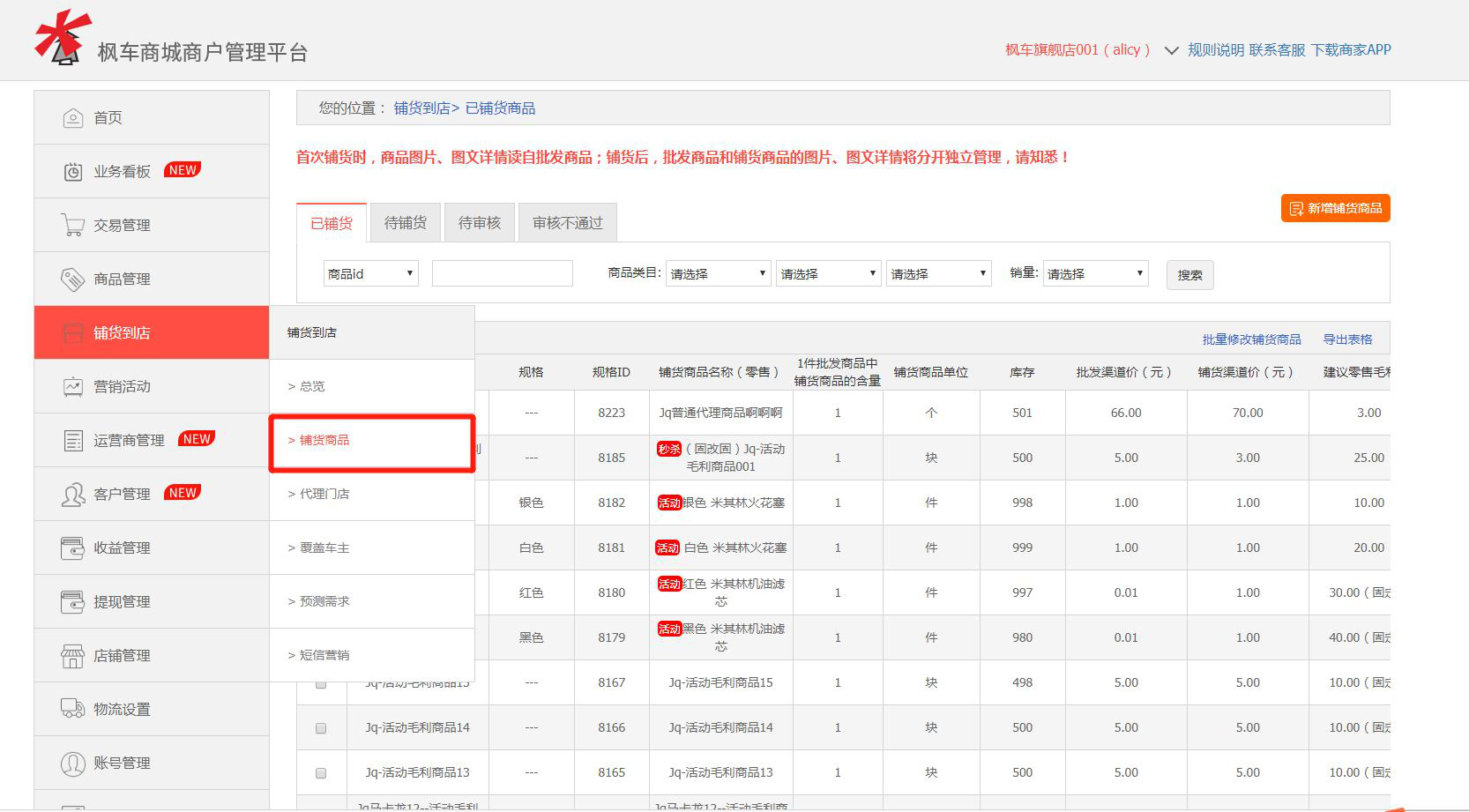The width and height of the screenshot is (1469, 812).
Task: Click the home icon beside 首页
Action: tap(72, 117)
